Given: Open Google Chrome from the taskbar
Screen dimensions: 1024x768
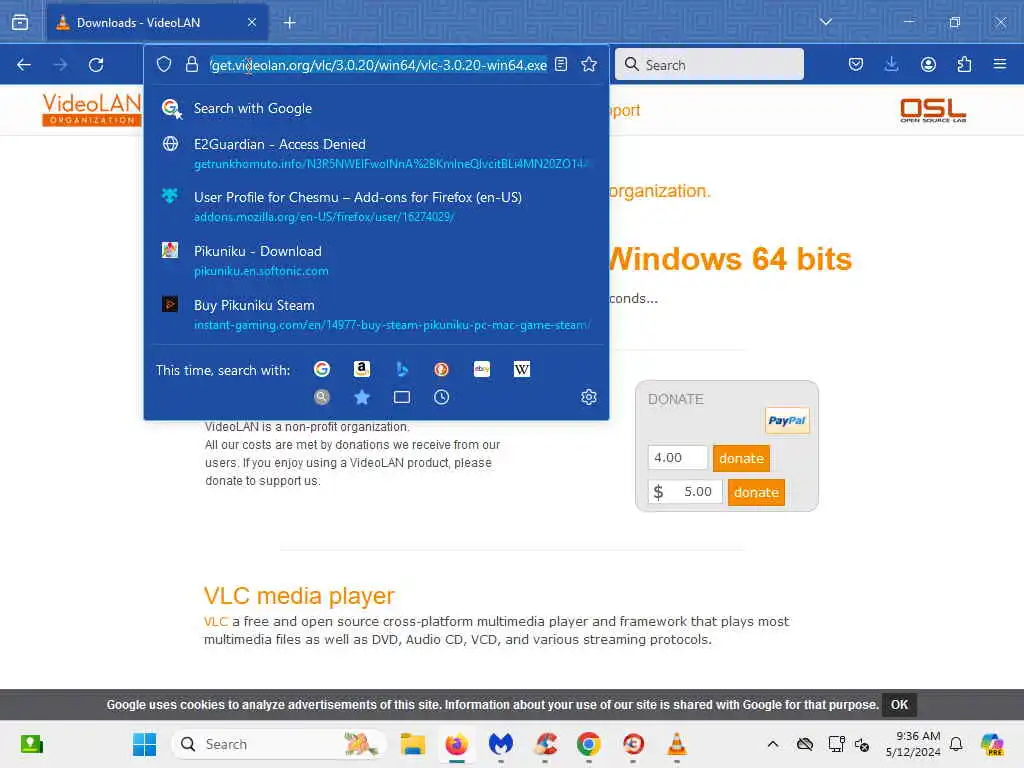Looking at the screenshot, I should click(588, 744).
